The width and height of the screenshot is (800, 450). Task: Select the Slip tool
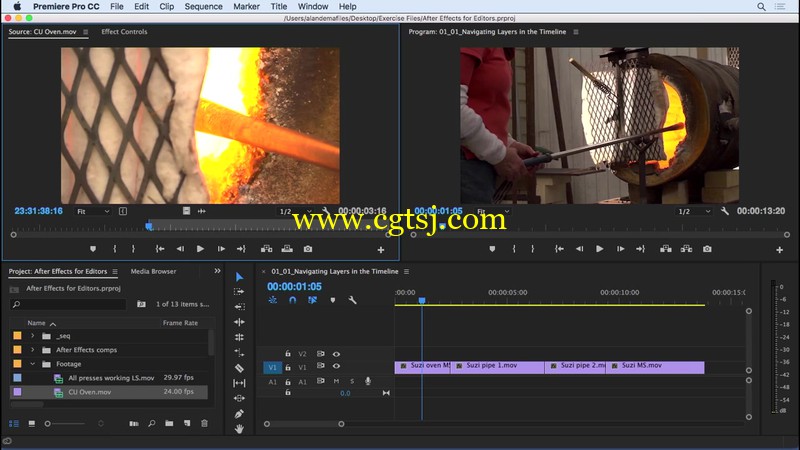pyautogui.click(x=239, y=383)
